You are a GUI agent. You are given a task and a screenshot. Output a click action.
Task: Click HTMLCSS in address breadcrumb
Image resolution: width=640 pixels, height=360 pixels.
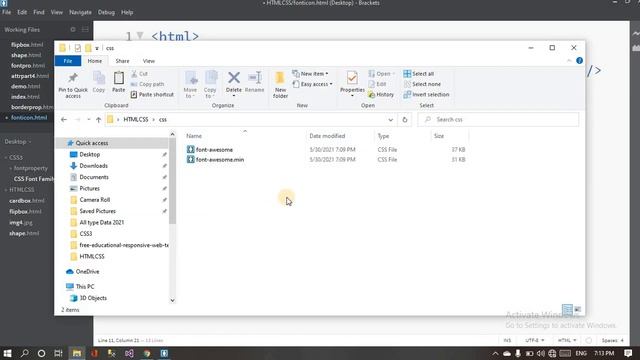coord(136,120)
